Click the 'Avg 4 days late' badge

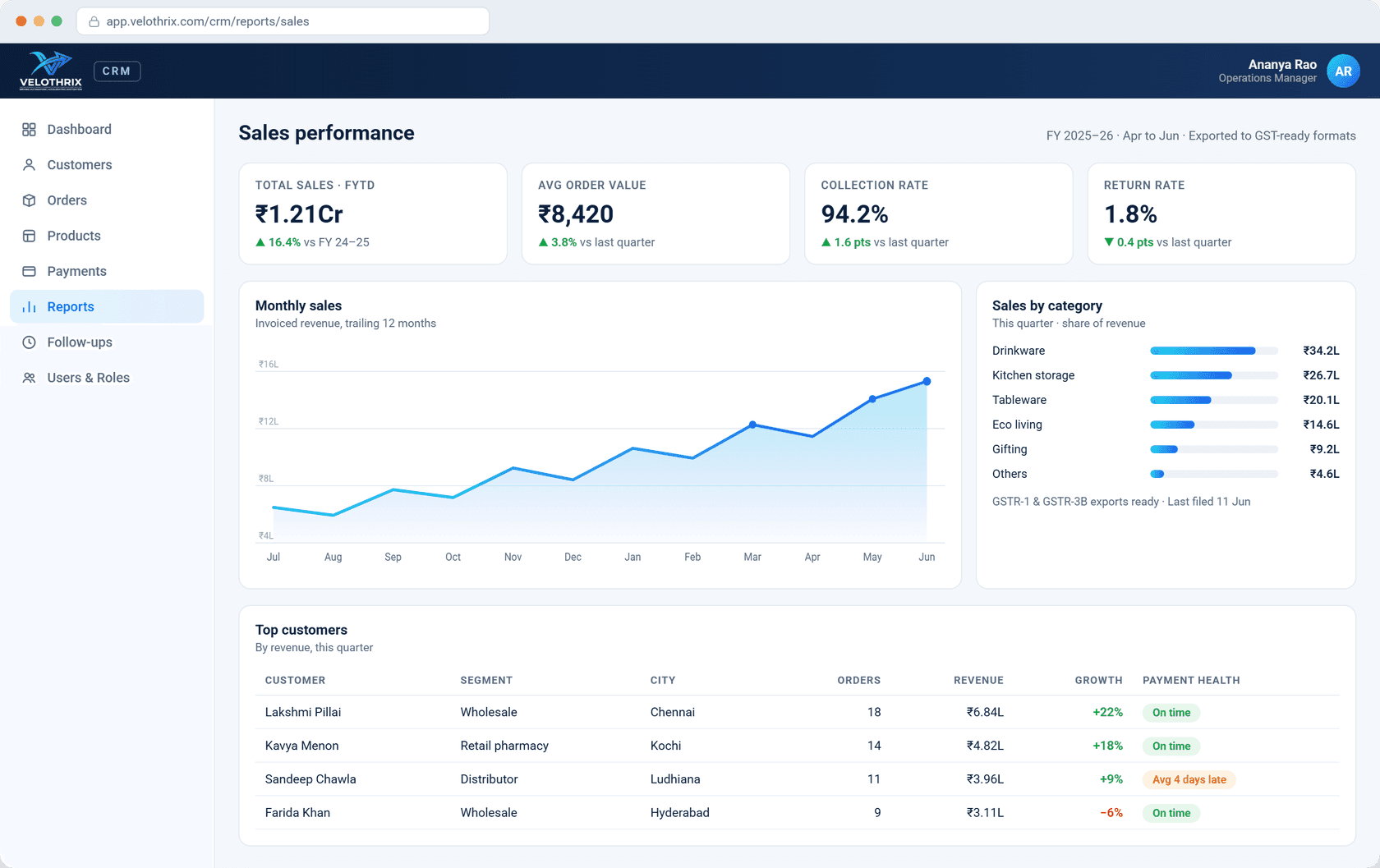coord(1189,780)
